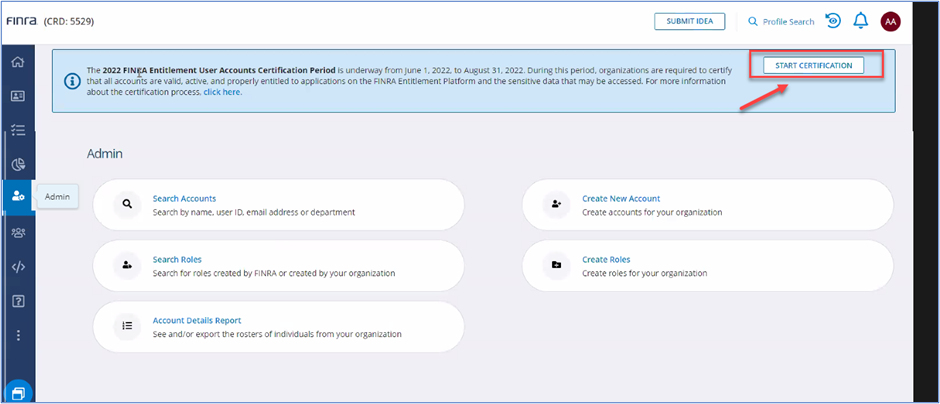Click the blue chat window icon at bottom-left
Viewport: 940px width, 404px height.
click(18, 389)
